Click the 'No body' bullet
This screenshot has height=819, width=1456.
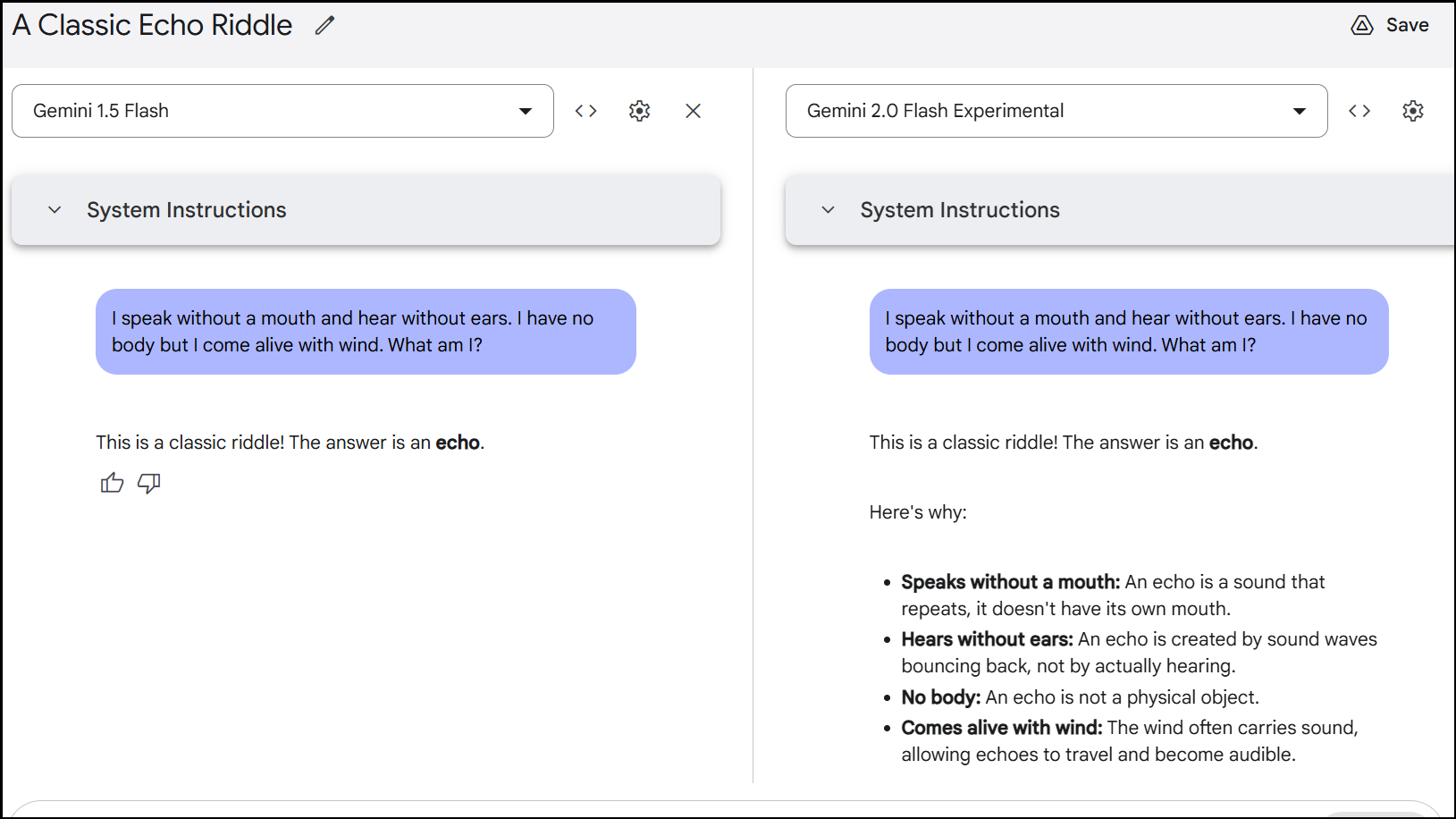click(1080, 697)
